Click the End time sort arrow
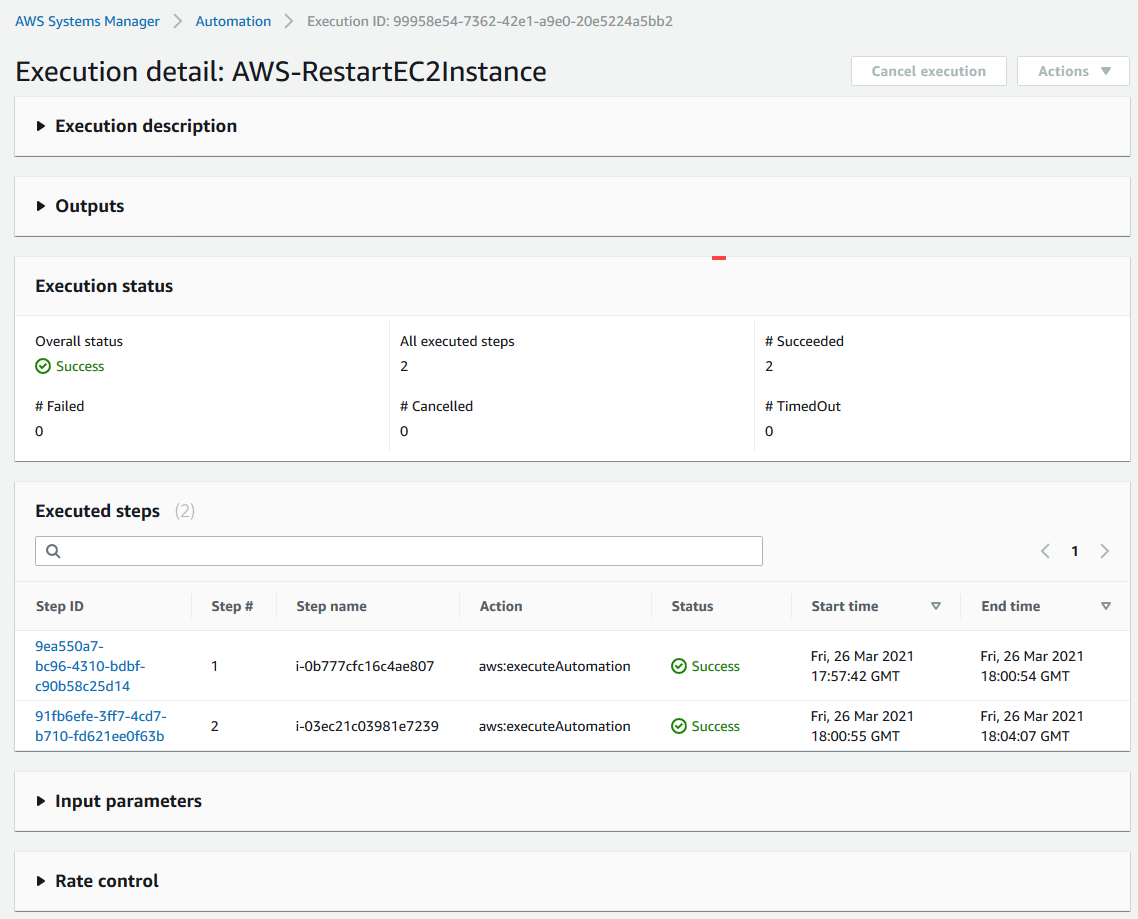Viewport: 1138px width, 919px height. [1105, 606]
